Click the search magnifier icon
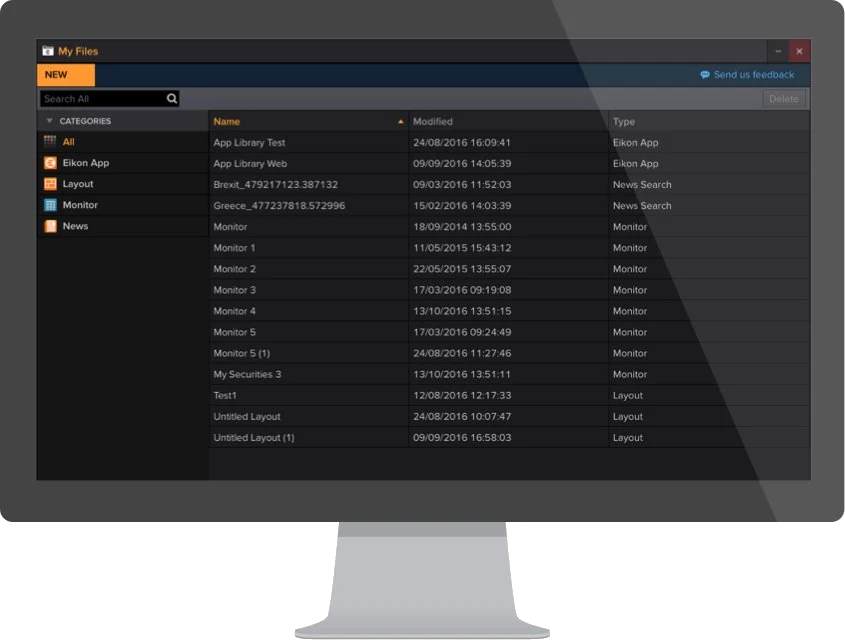 [x=172, y=98]
